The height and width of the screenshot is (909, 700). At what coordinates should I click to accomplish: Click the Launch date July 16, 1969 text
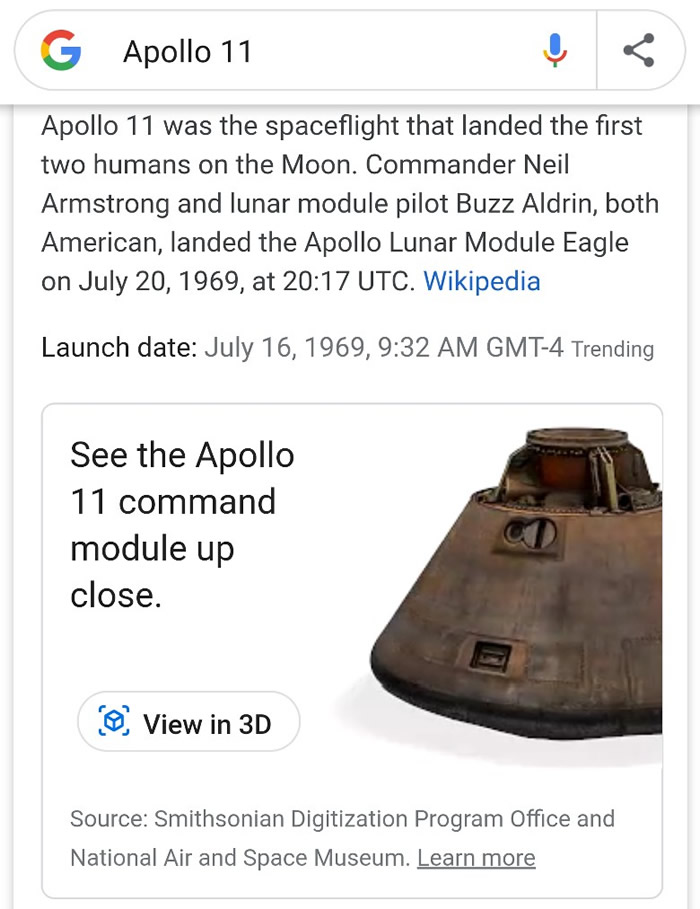(x=300, y=347)
